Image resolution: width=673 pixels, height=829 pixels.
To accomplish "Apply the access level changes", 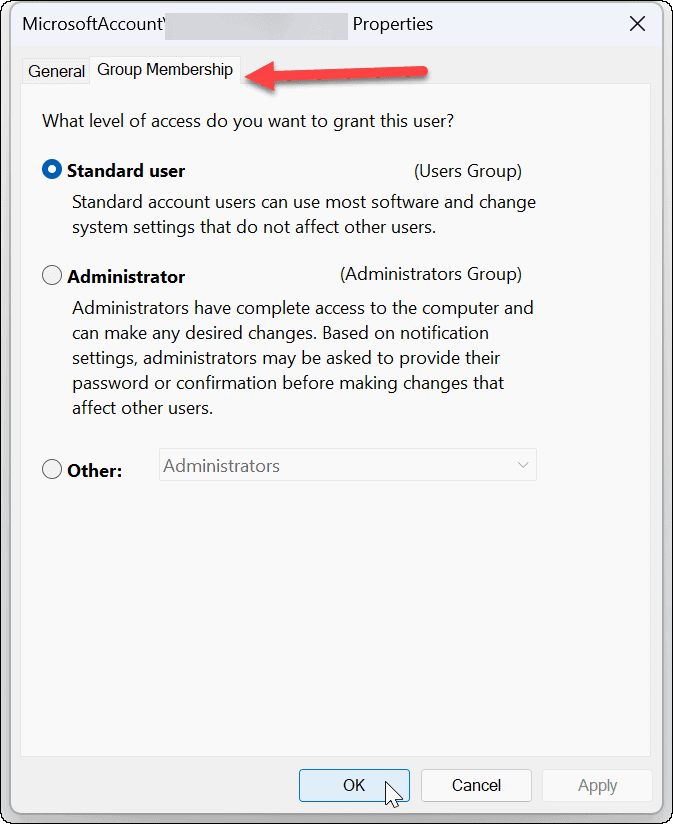I will point(597,785).
